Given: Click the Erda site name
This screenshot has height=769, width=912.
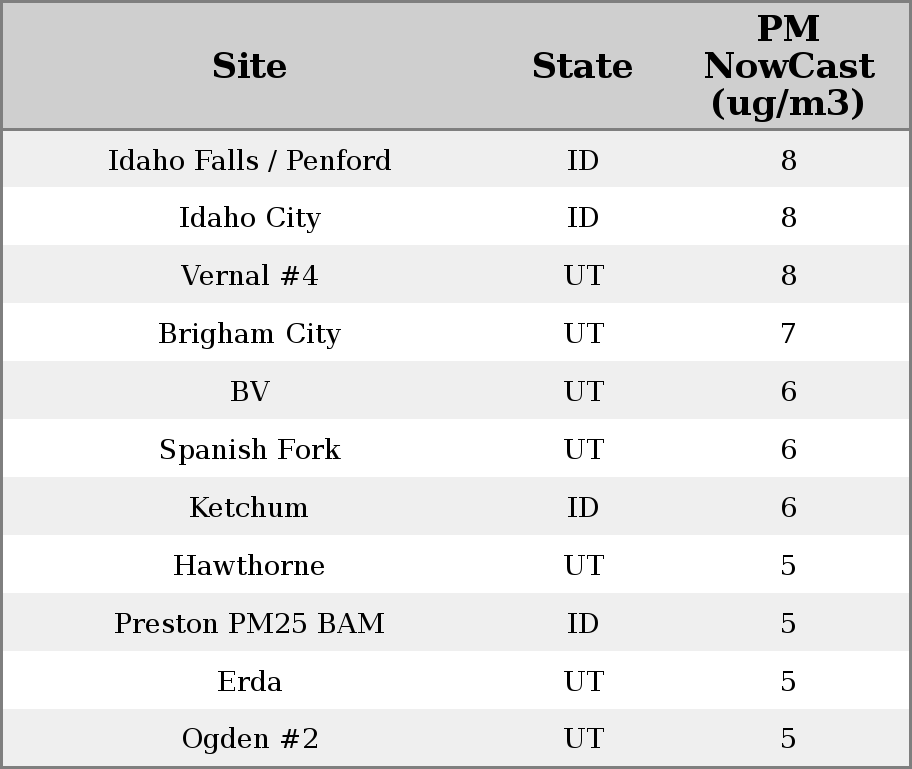Looking at the screenshot, I should (x=249, y=682).
